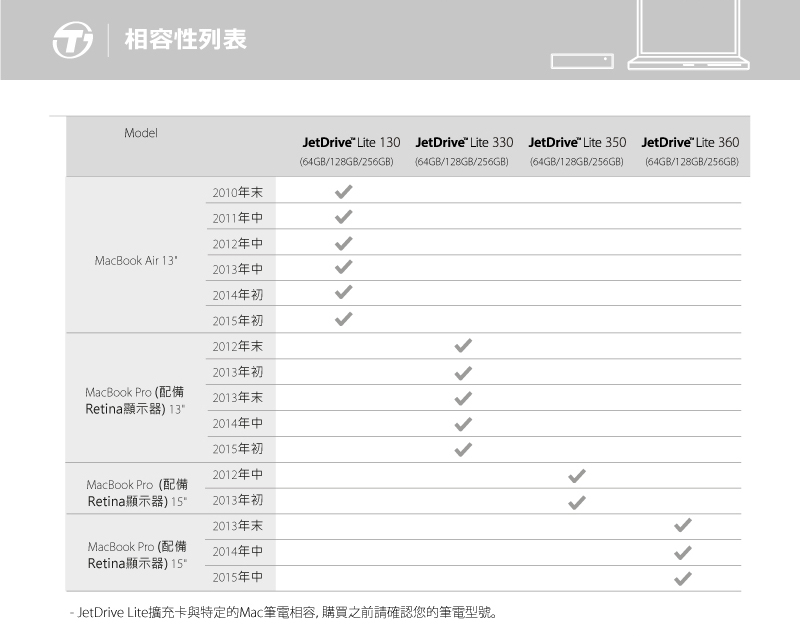The width and height of the screenshot is (800, 636).
Task: Click Lite 330 checkmark for 2013年末
Action: 463,398
